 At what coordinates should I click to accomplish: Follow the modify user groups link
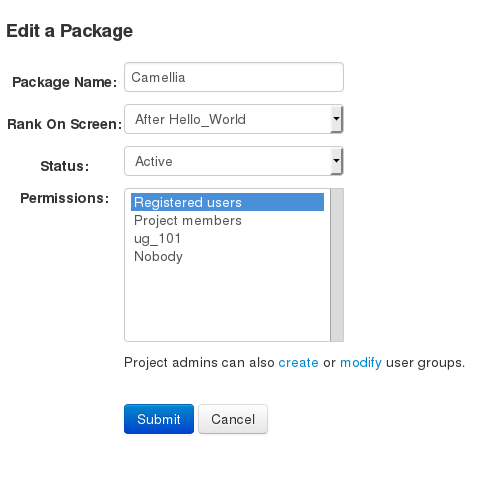click(361, 362)
